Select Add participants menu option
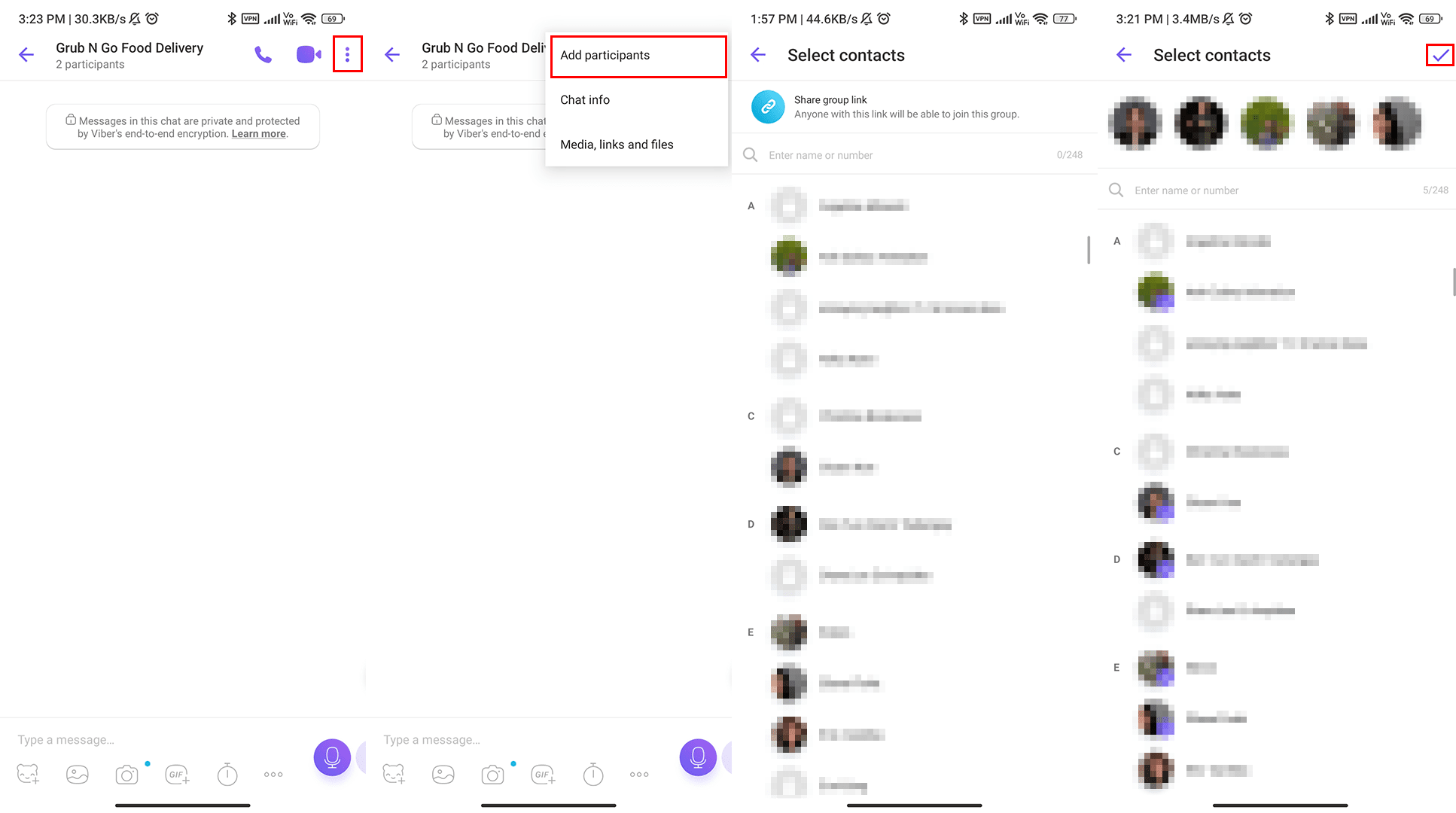 605,55
